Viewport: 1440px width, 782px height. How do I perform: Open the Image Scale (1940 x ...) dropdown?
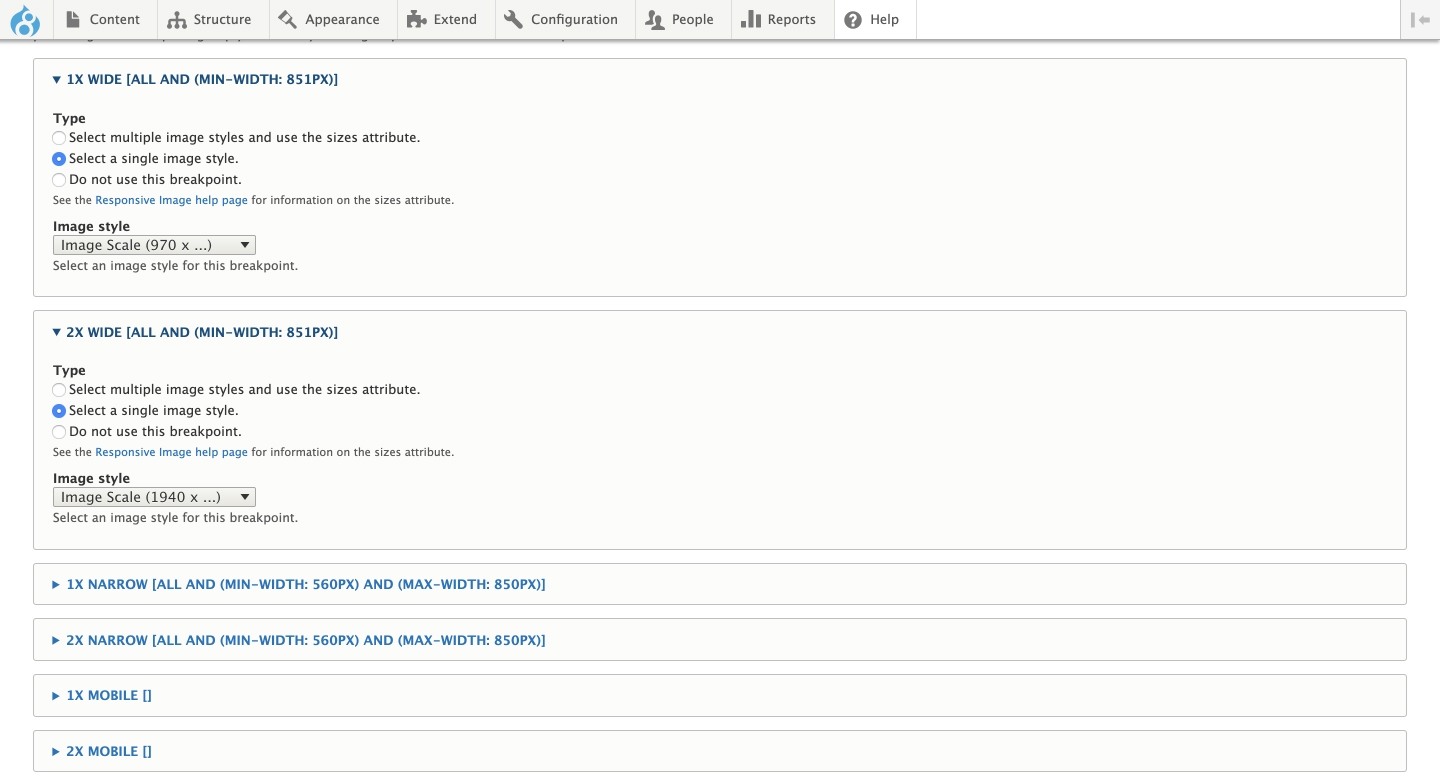tap(154, 497)
